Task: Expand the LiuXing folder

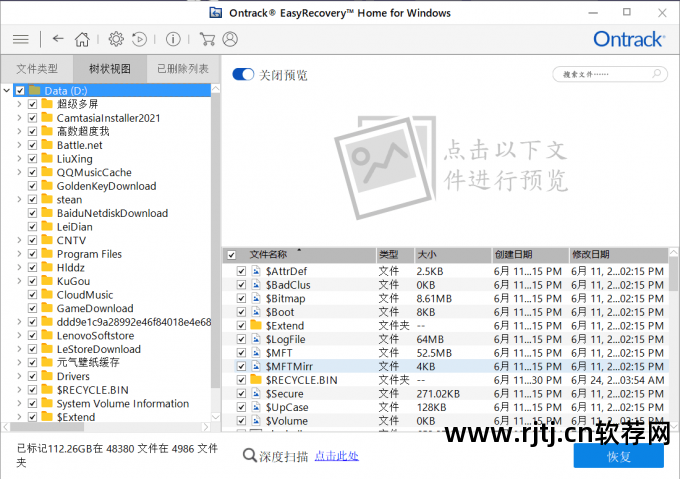Action: tap(19, 159)
